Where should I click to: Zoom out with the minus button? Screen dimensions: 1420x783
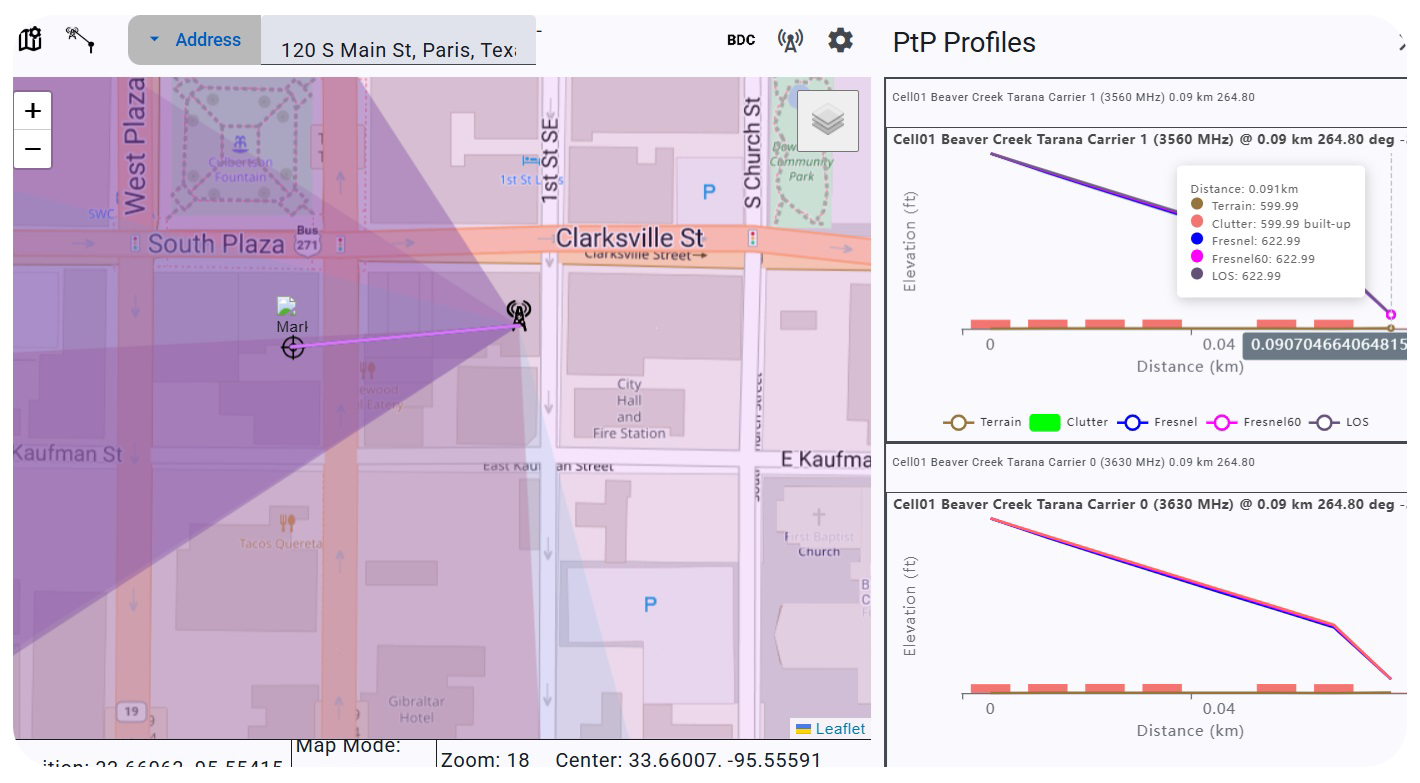point(33,149)
